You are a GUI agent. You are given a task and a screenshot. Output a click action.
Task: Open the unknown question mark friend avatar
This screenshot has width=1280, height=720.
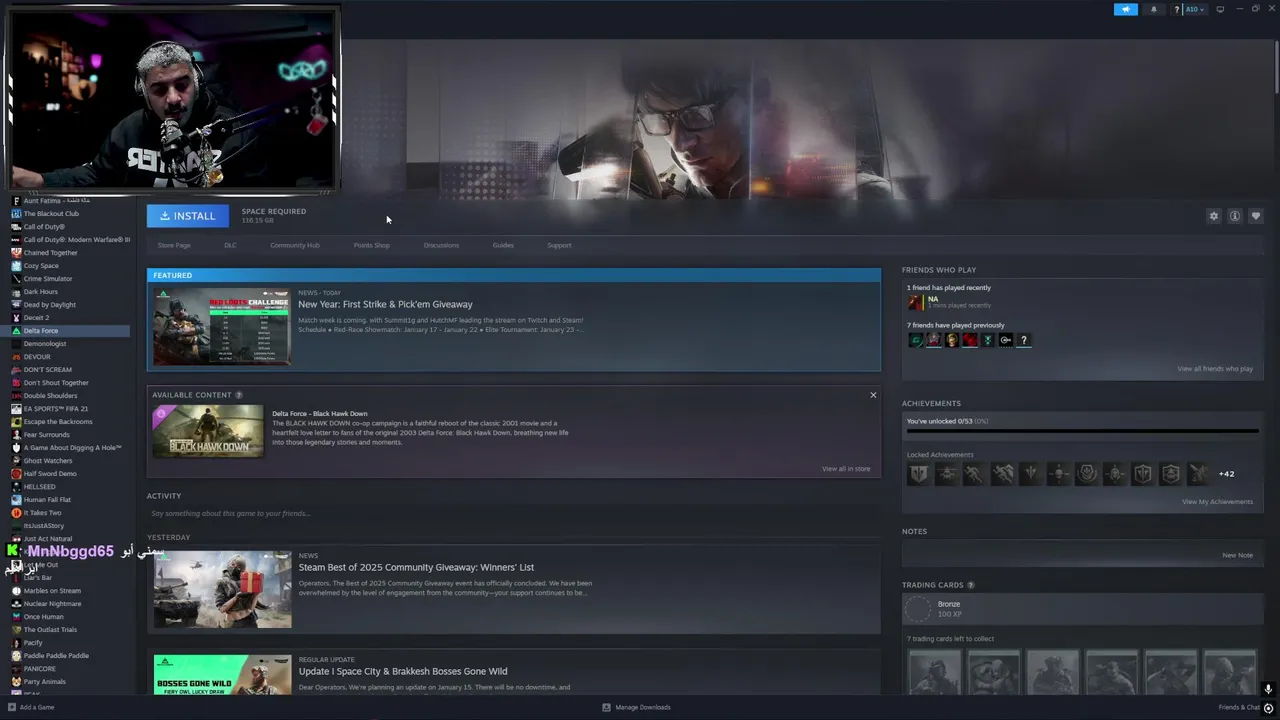1024,340
